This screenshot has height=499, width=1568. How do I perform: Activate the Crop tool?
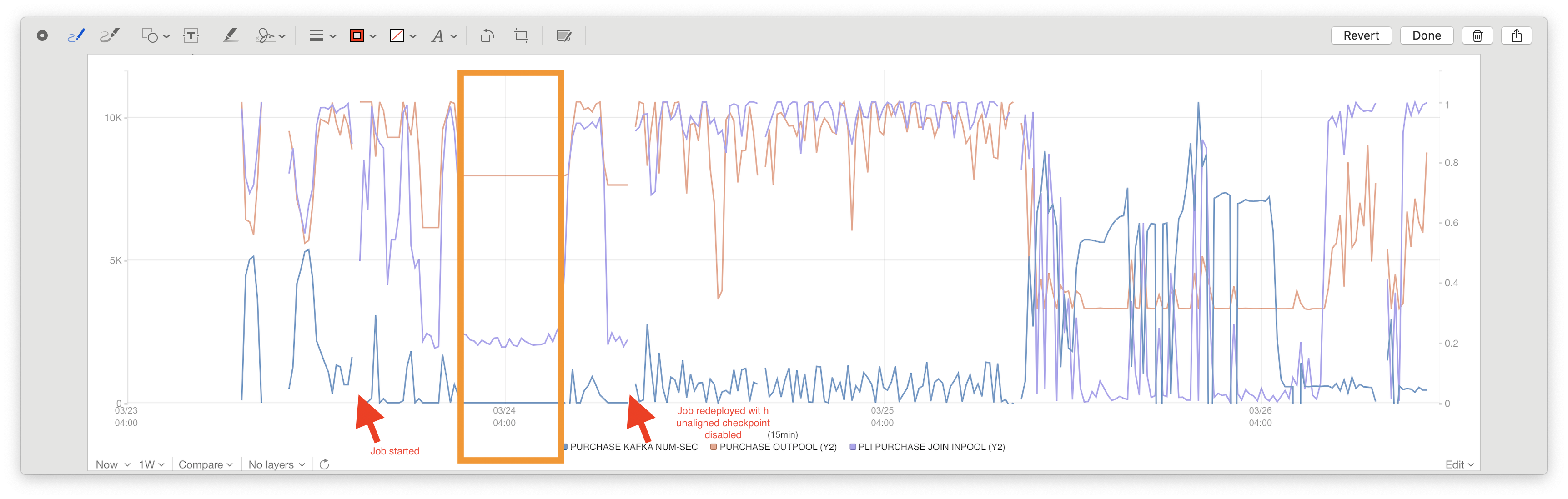[521, 36]
